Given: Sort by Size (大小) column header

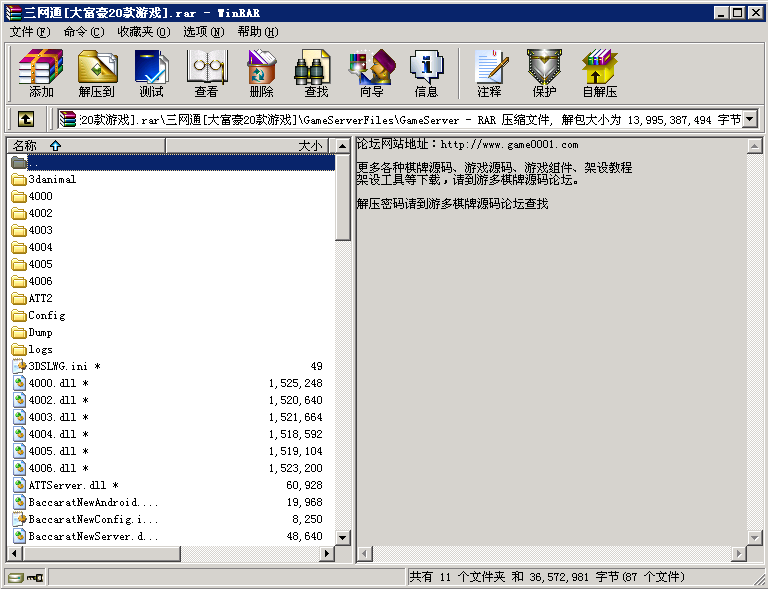Looking at the screenshot, I should pos(310,145).
